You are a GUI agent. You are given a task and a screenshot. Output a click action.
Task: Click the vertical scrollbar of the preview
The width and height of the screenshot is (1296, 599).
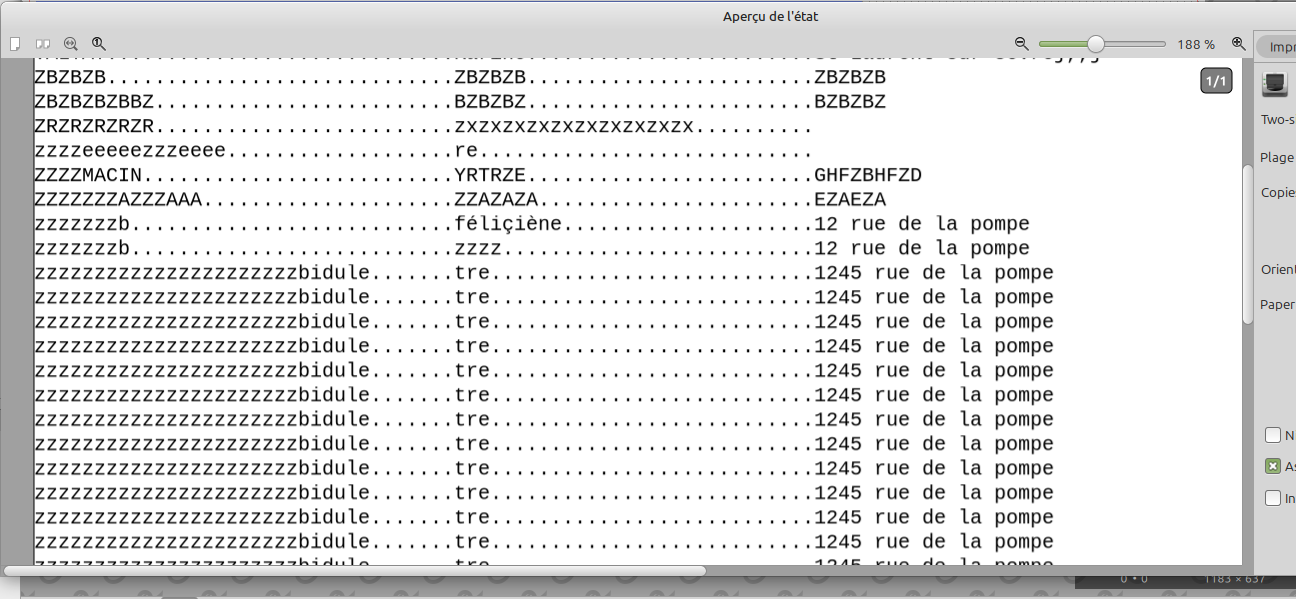1247,240
